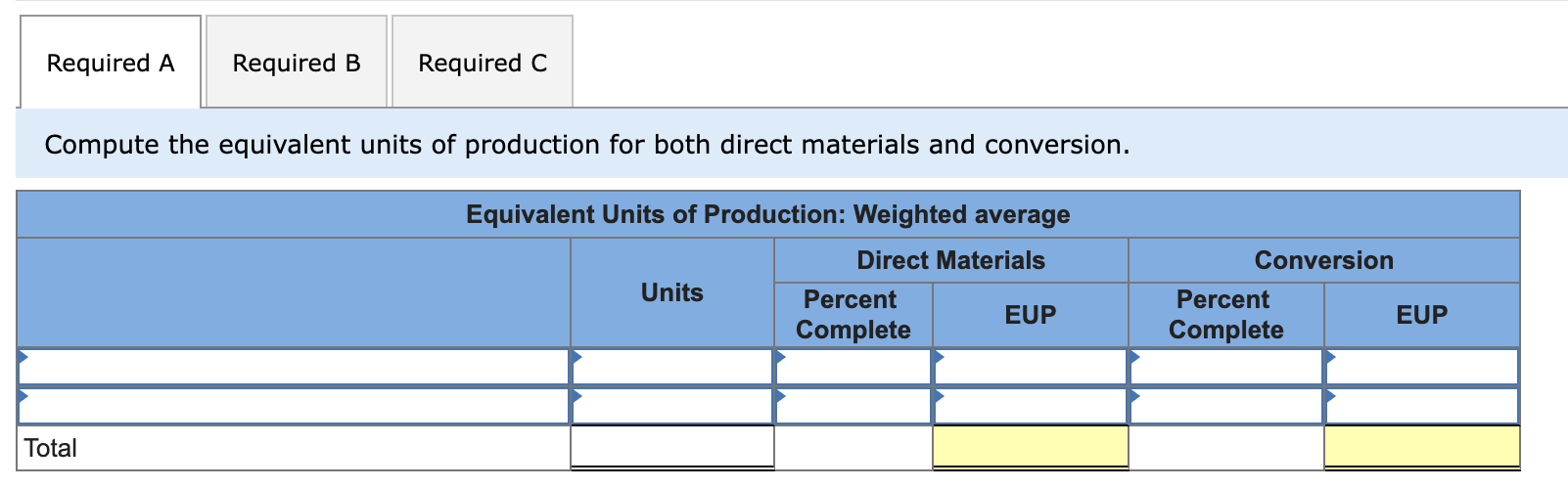The width and height of the screenshot is (1568, 489).
Task: Click second row Units input cell
Action: [672, 406]
